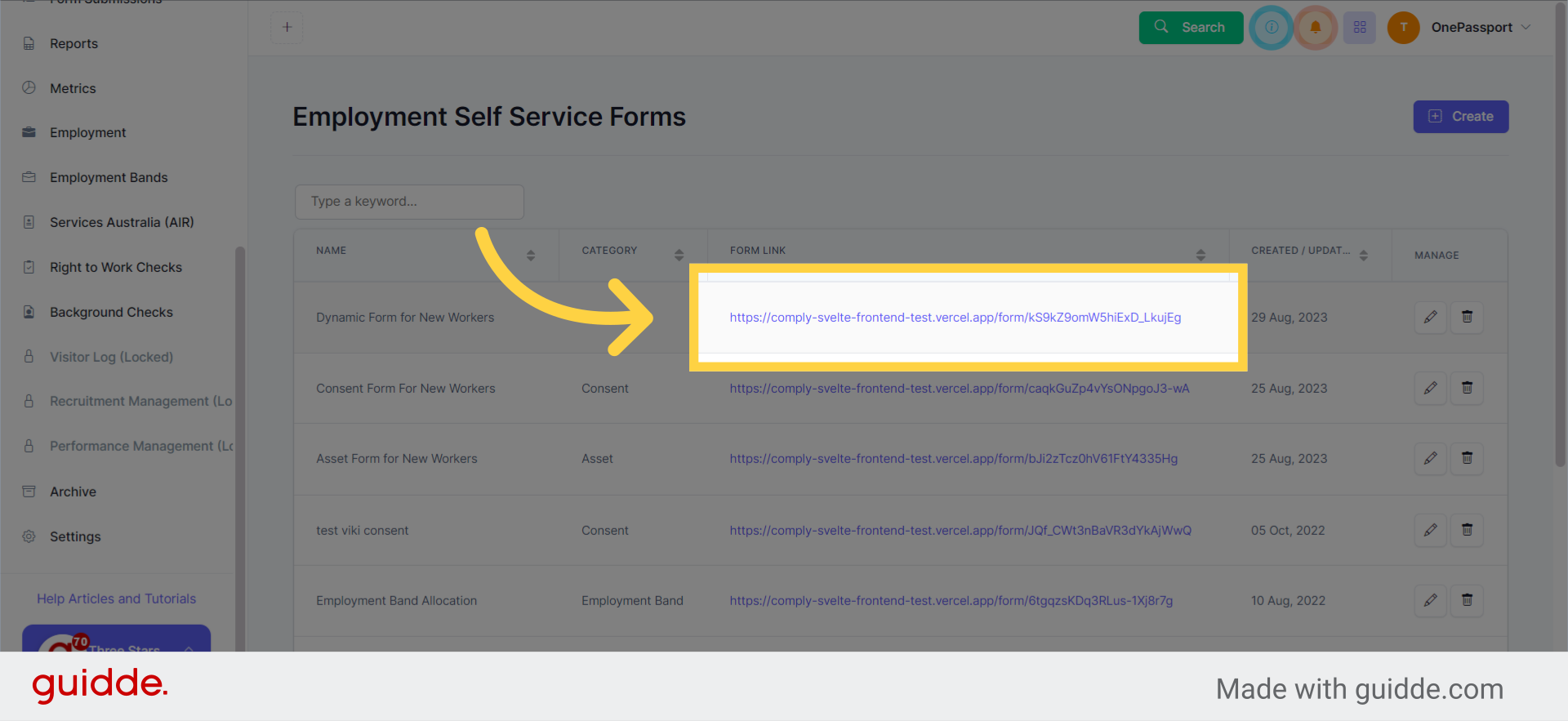The width and height of the screenshot is (1568, 721).
Task: Delete Consent Form For New Workers
Action: 1467,388
